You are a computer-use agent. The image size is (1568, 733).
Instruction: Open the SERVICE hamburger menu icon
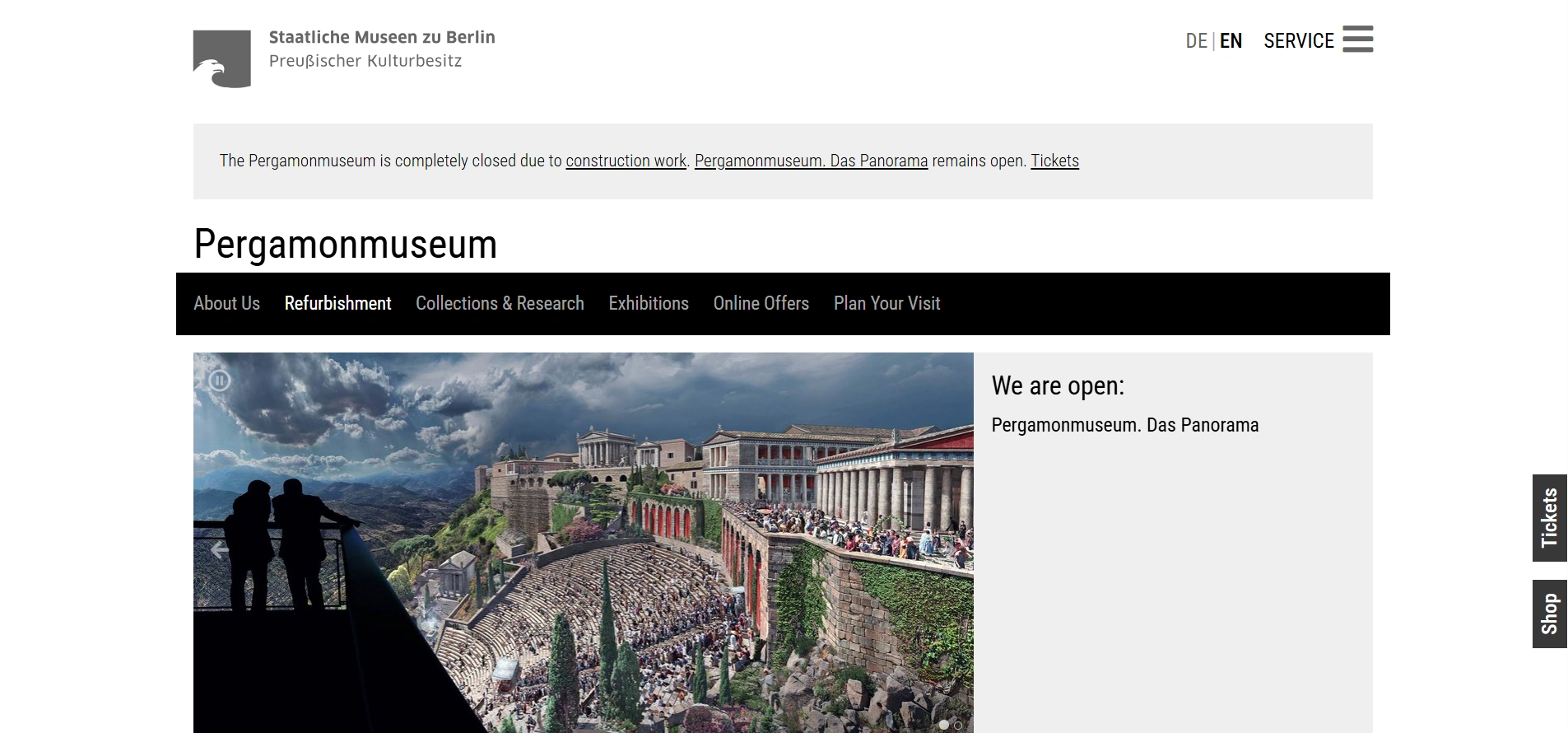[1356, 40]
